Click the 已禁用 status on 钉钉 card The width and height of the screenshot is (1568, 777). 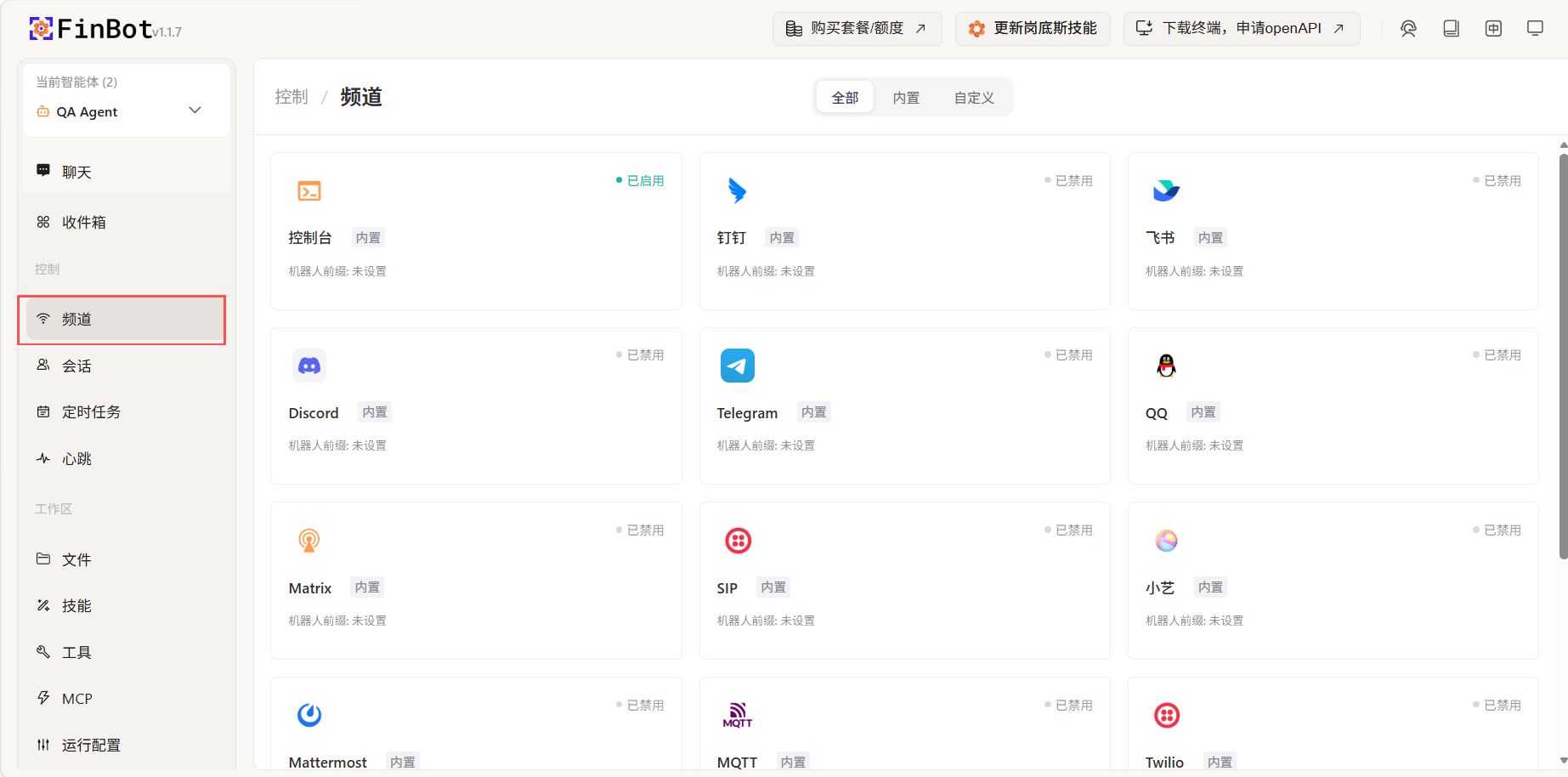pyautogui.click(x=1068, y=180)
